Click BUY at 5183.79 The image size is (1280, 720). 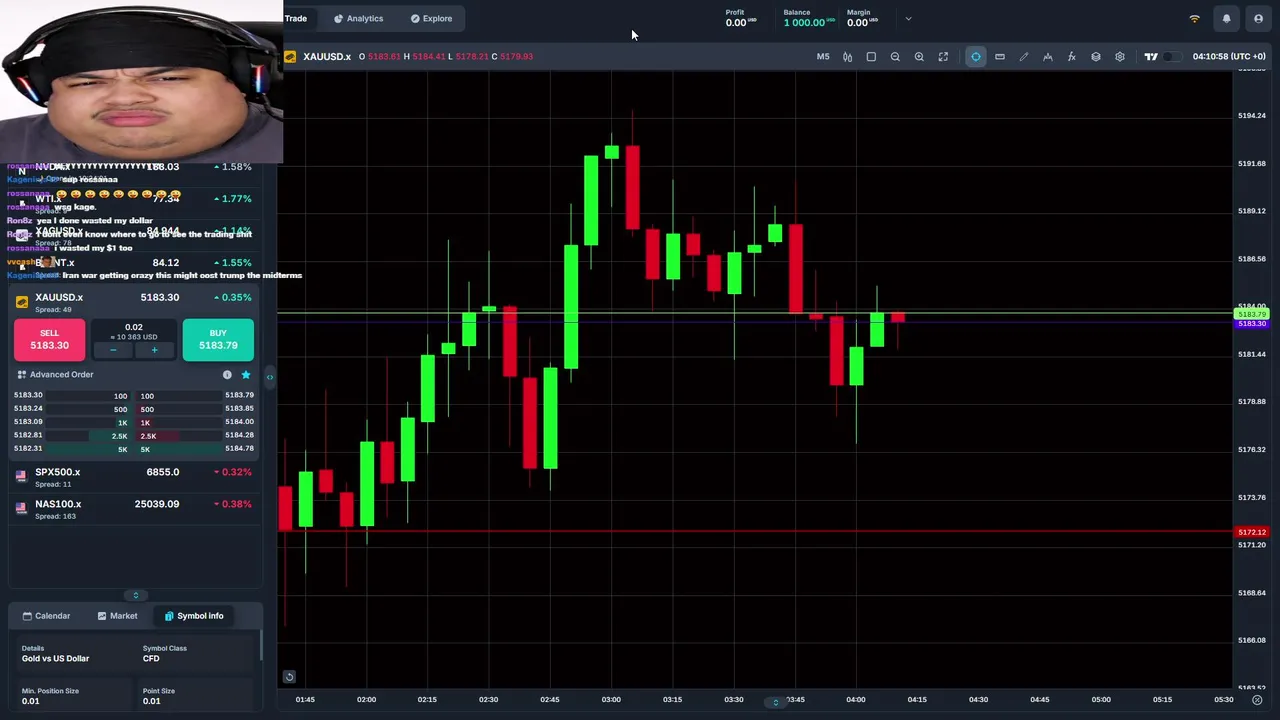pos(218,339)
